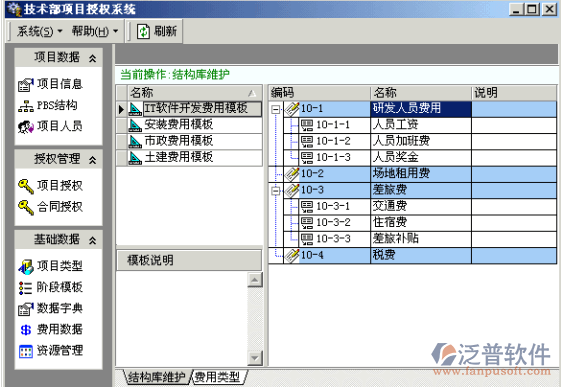Switch to the 费用类型 tab
This screenshot has height=387, width=561.
click(x=218, y=377)
